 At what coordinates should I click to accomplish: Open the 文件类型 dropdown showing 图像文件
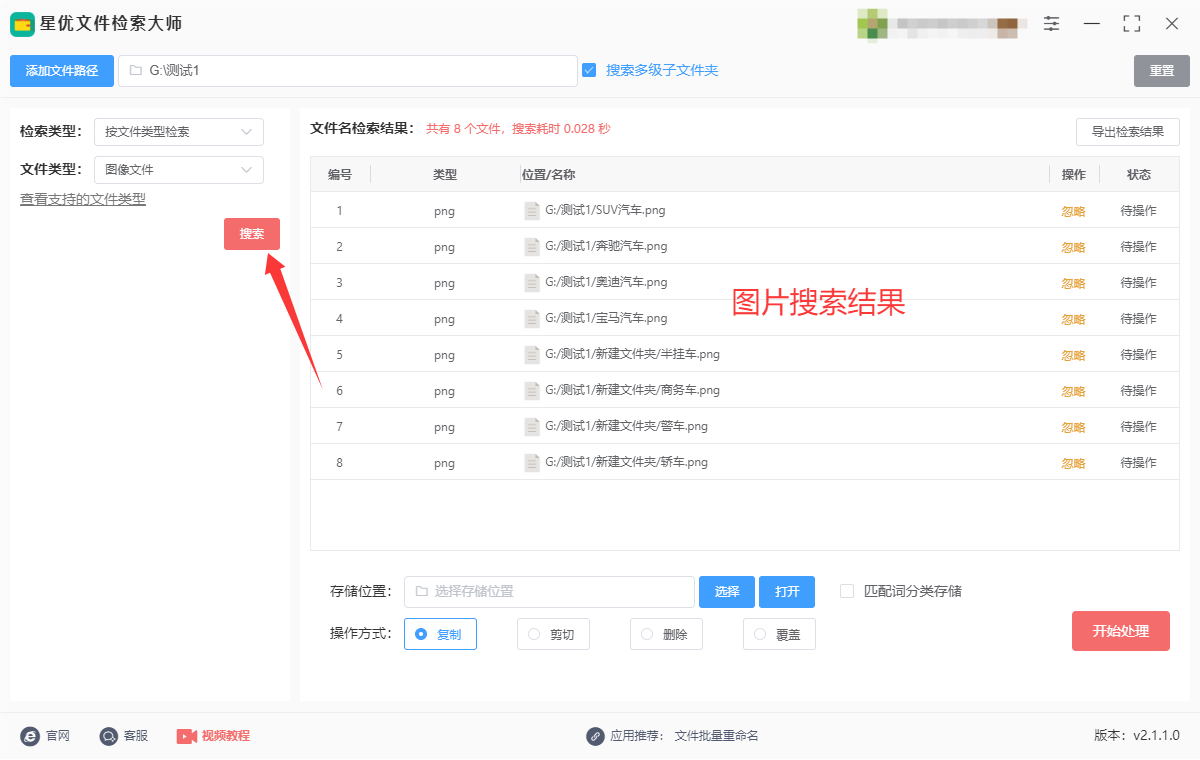click(x=179, y=170)
